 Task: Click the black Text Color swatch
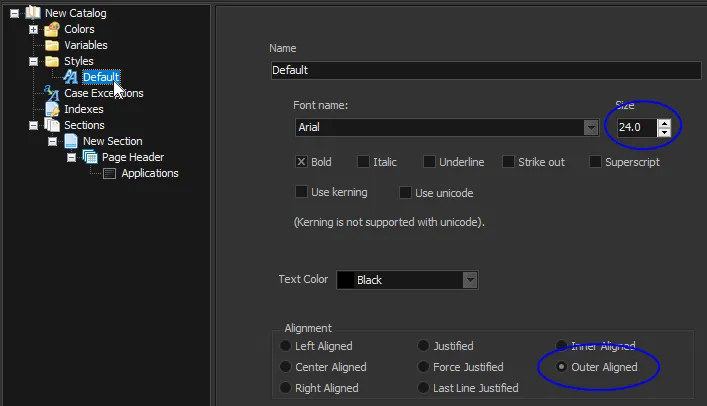coord(346,280)
